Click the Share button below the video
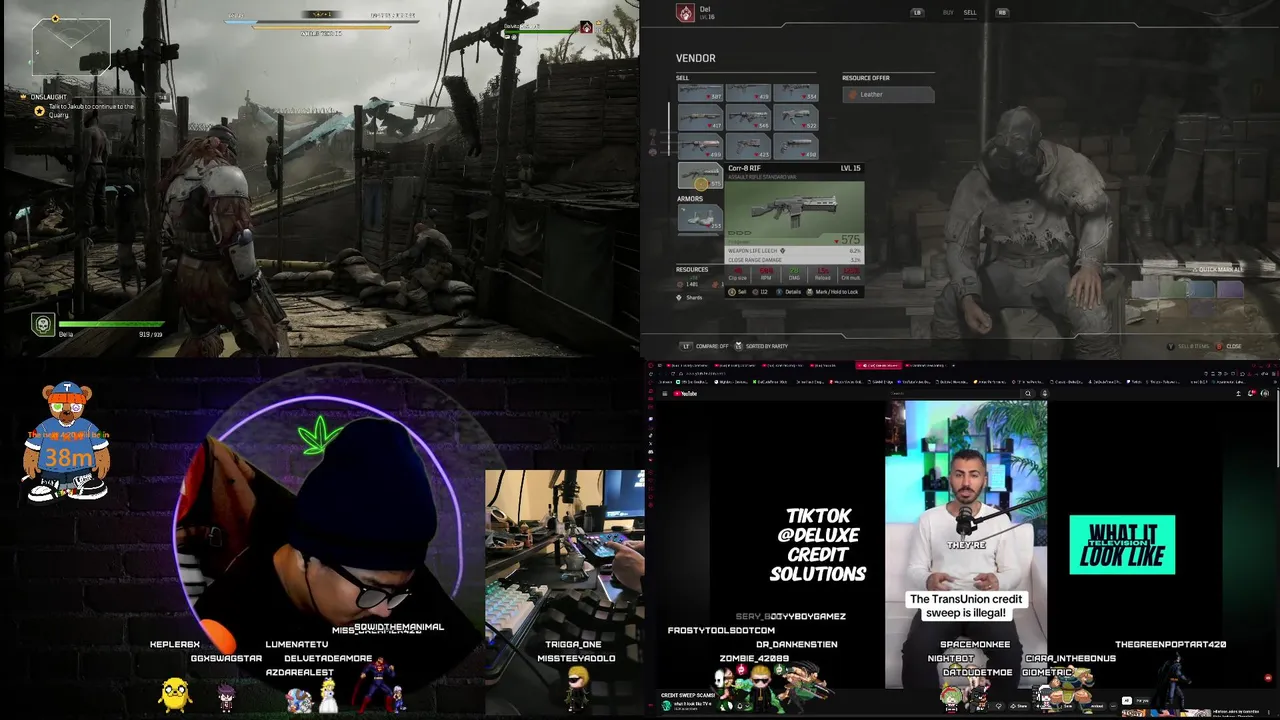 1021,705
